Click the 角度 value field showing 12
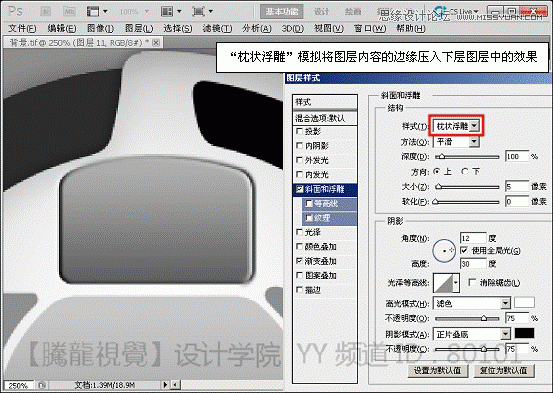 click(x=473, y=238)
